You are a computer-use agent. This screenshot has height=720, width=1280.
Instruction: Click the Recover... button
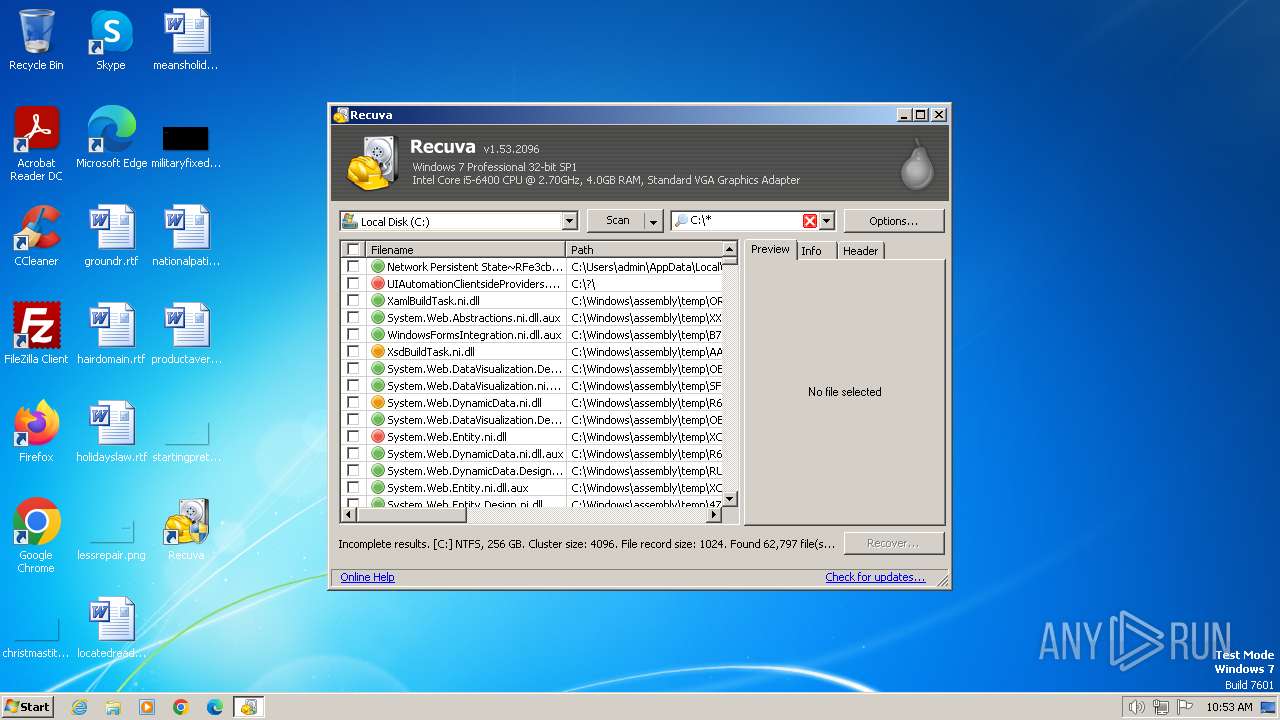pos(894,543)
